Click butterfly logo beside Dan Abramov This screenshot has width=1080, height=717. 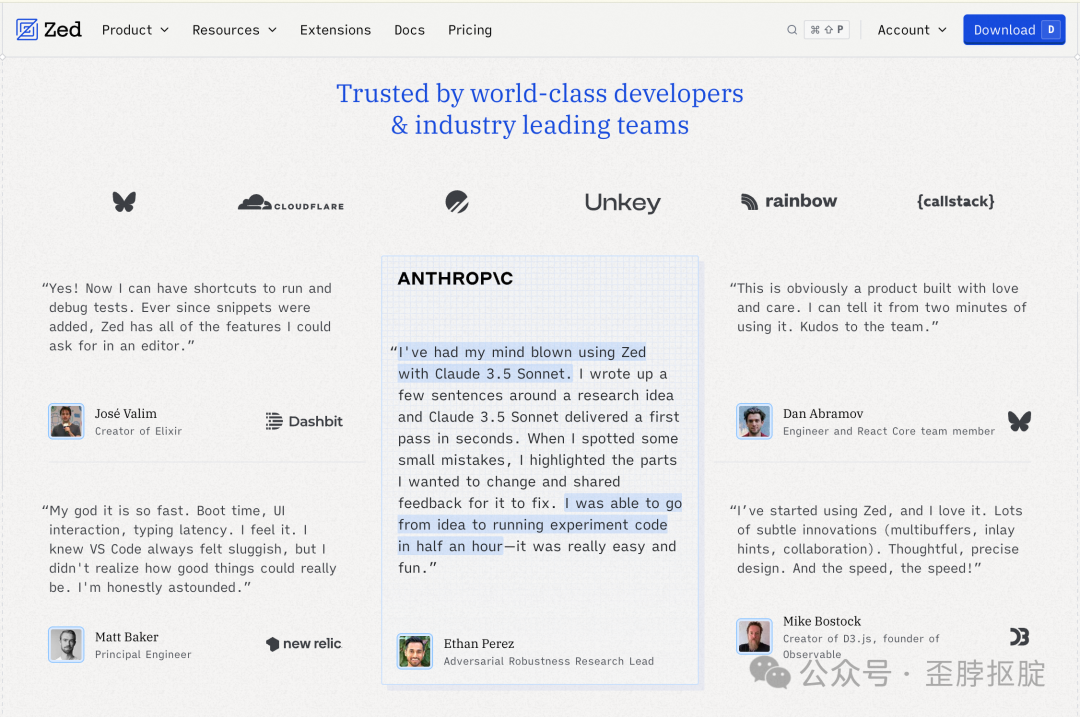click(1019, 421)
